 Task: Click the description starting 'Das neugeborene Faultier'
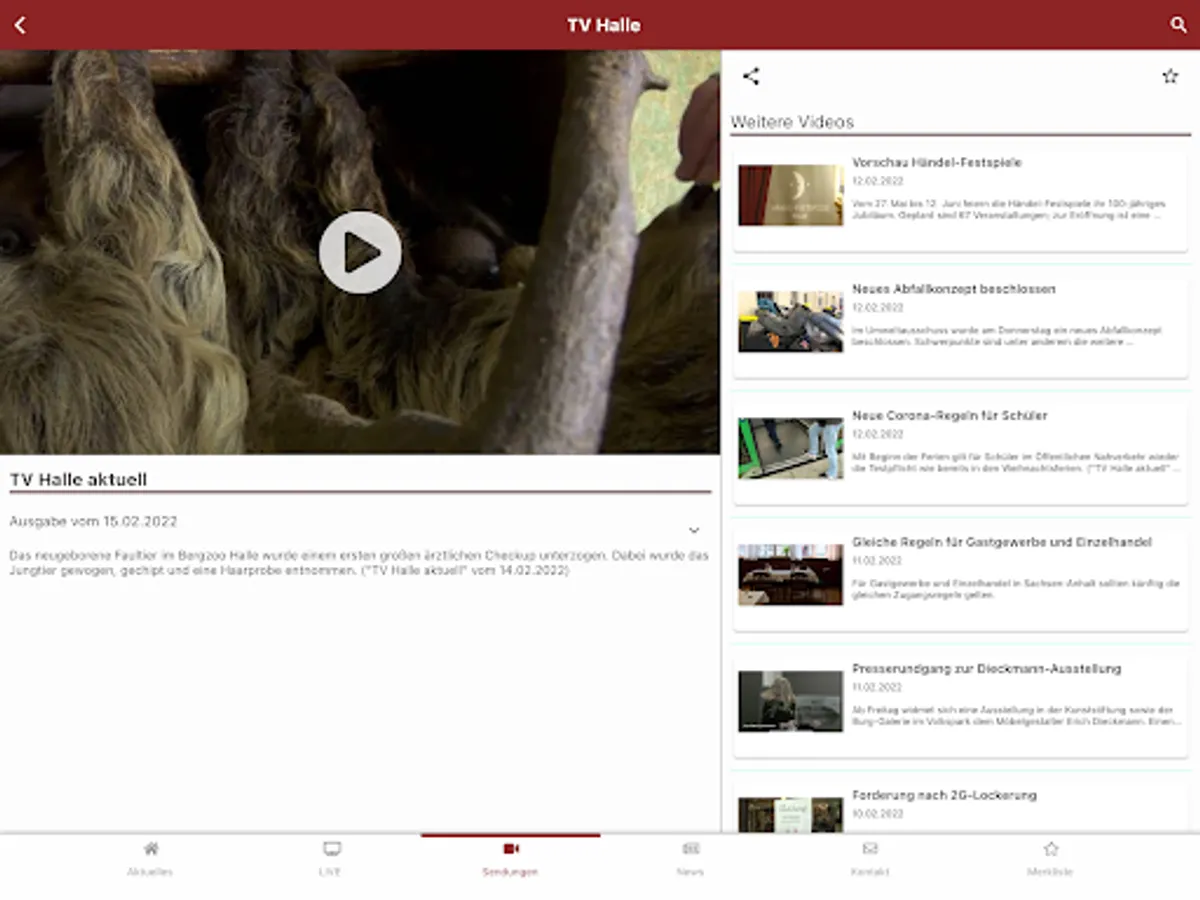point(359,563)
